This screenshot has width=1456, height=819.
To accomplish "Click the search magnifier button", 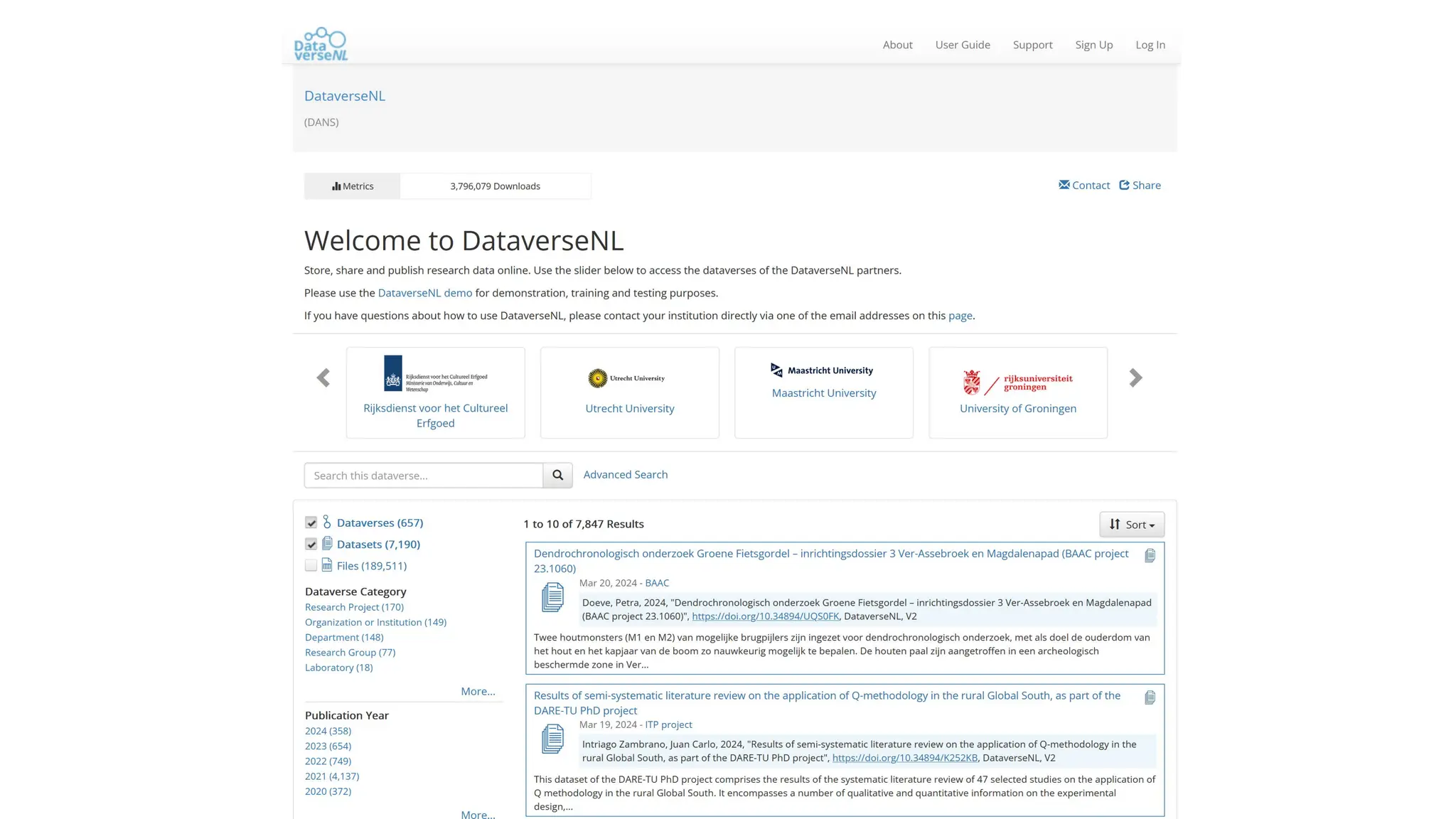I will coord(557,475).
